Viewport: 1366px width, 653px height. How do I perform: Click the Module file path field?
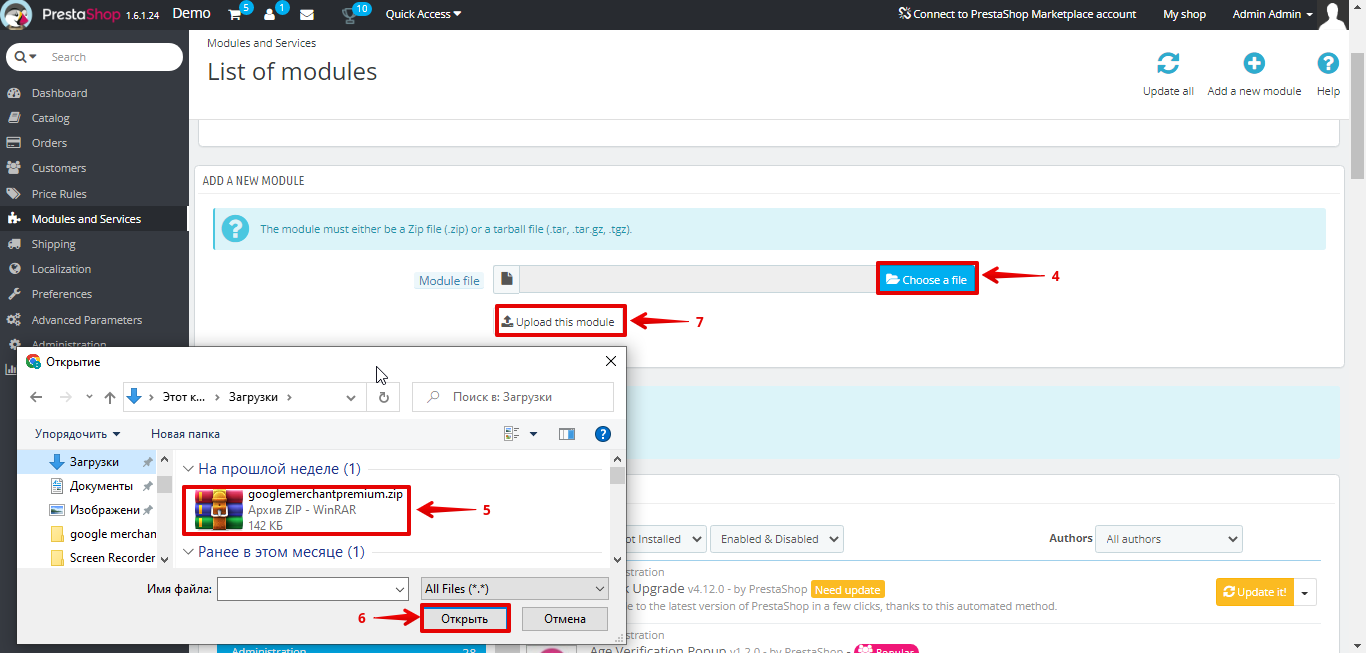coord(700,280)
